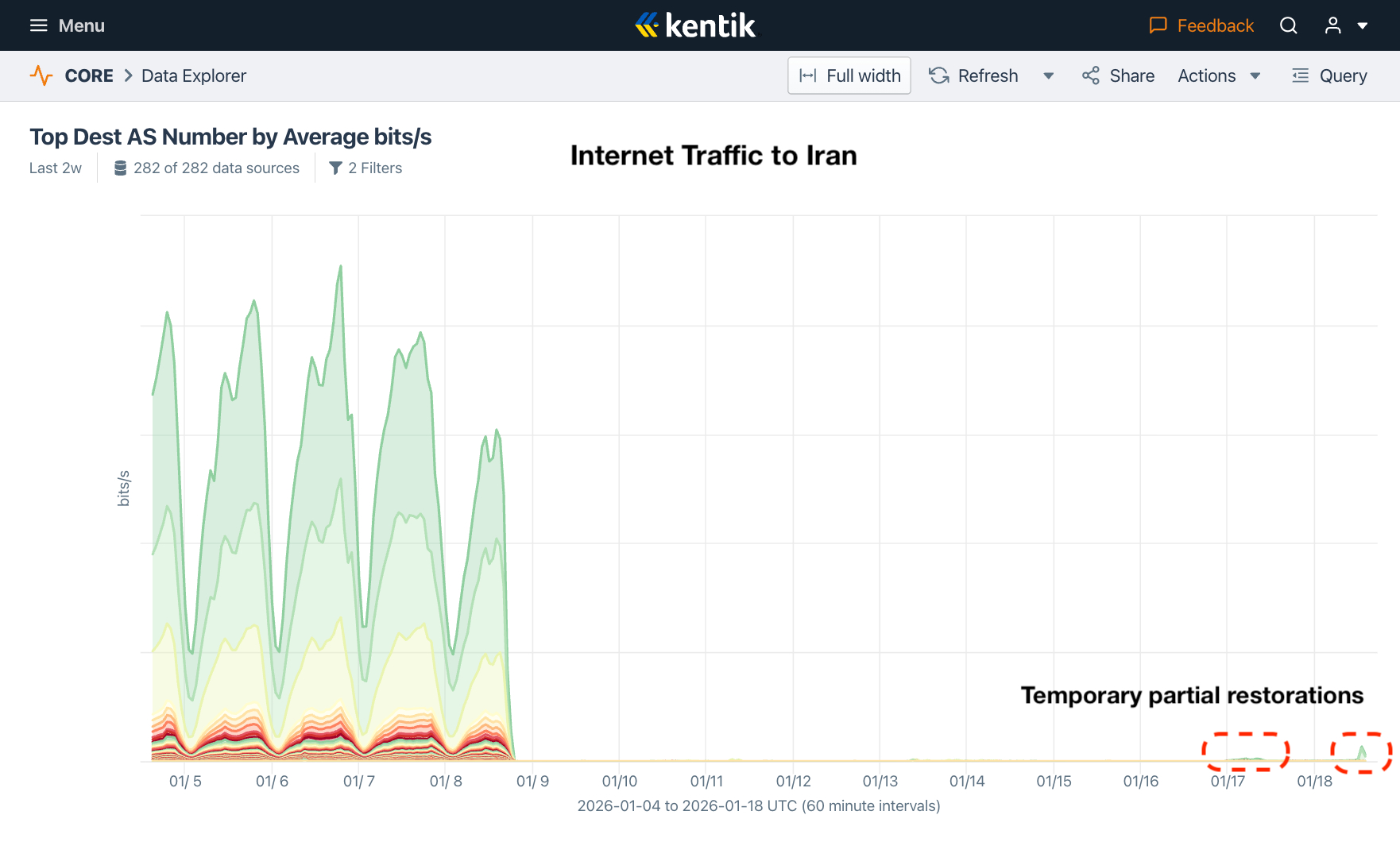
Task: Click the Share network icon
Action: tap(1090, 75)
